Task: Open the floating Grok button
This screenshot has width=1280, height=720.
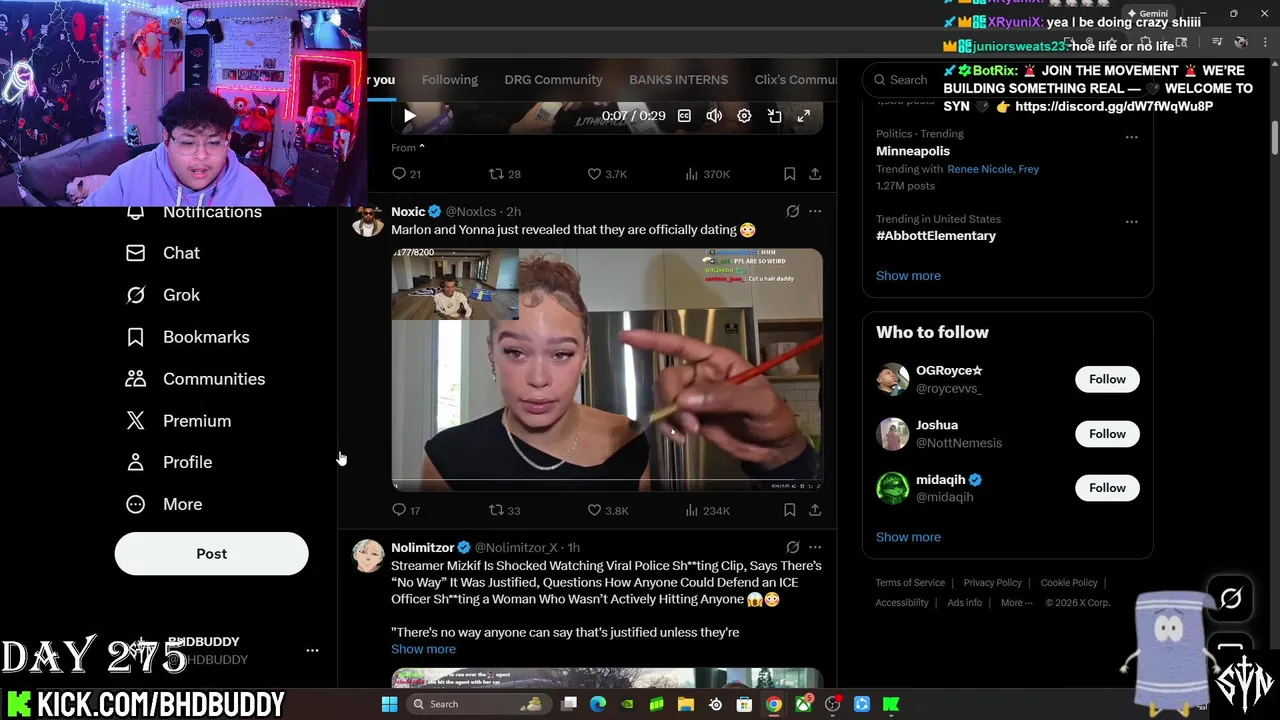Action: 1230,598
